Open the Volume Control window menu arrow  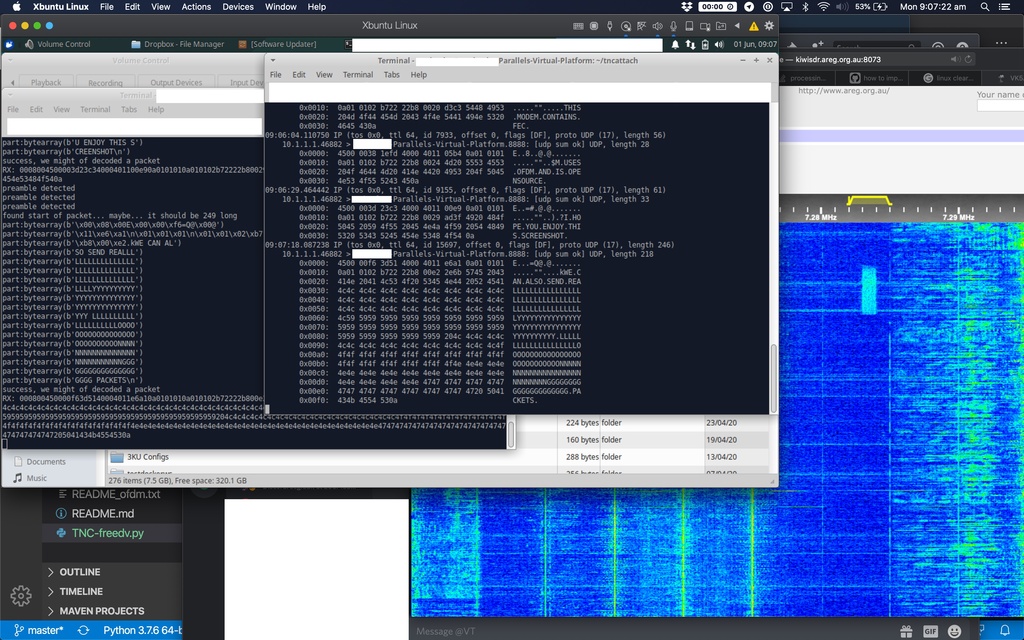10,60
